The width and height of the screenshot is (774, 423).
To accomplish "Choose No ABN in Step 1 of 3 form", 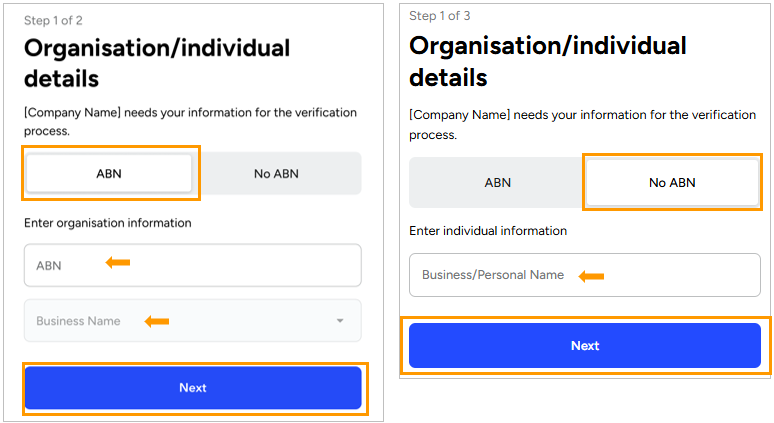I will (x=672, y=183).
